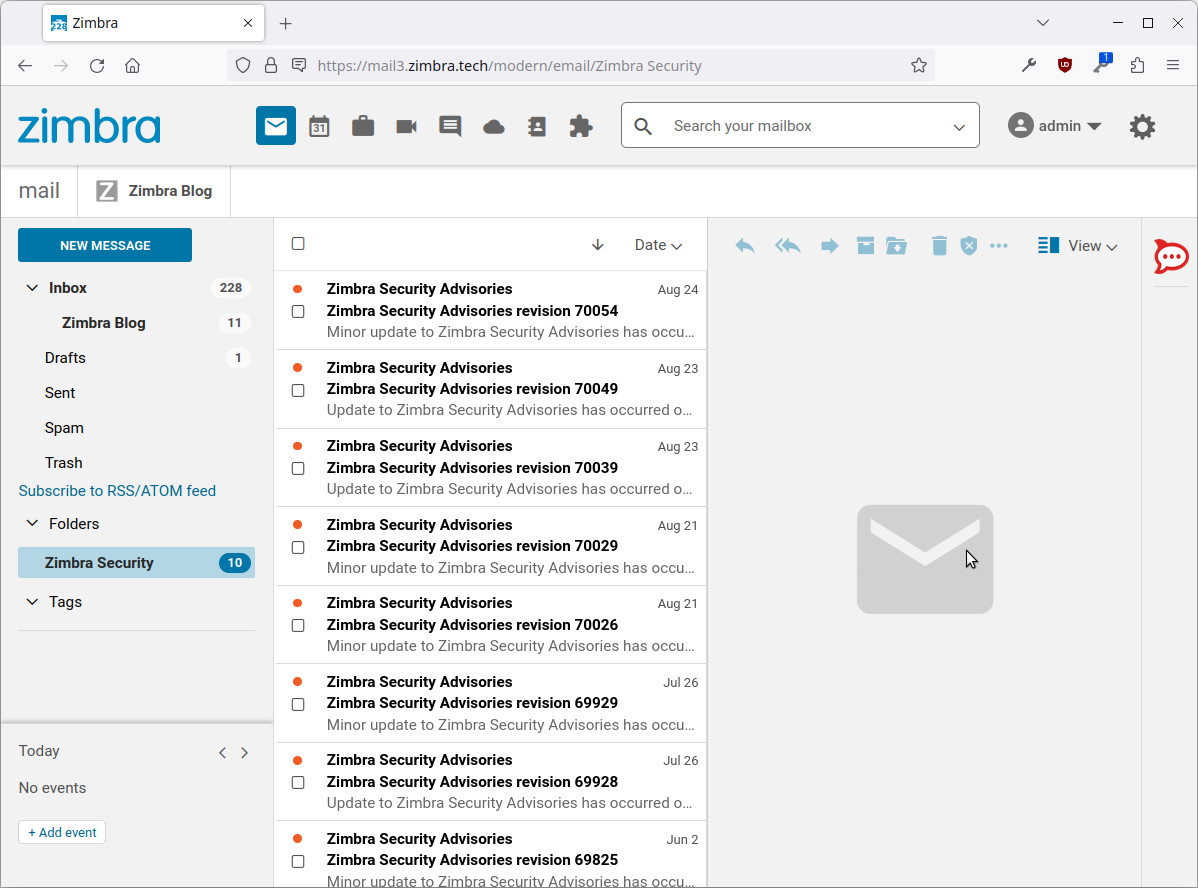Viewport: 1198px width, 888px height.
Task: Open the Settings gear in Zimbra
Action: [1142, 126]
